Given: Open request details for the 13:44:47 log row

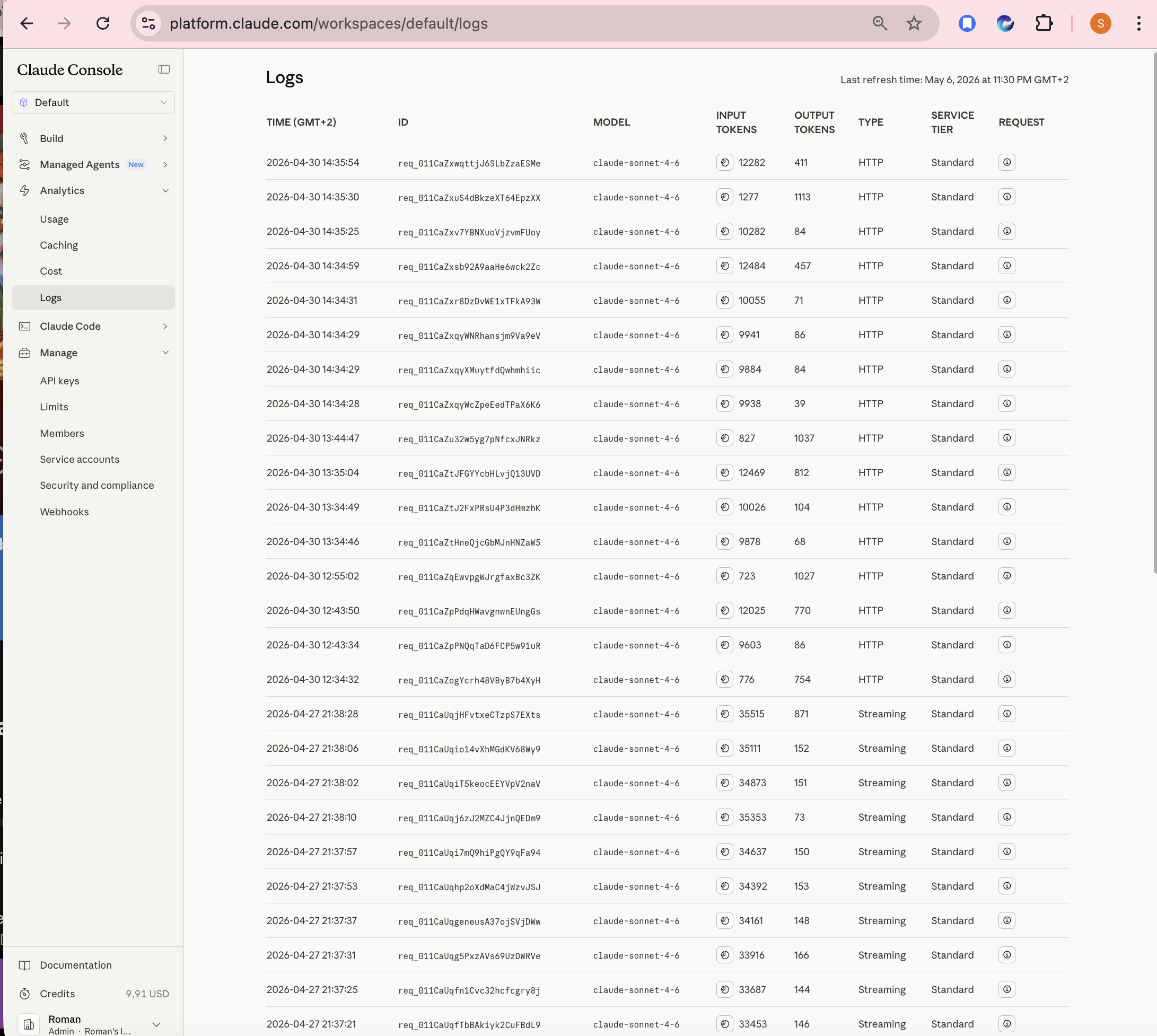Looking at the screenshot, I should click(x=1007, y=438).
